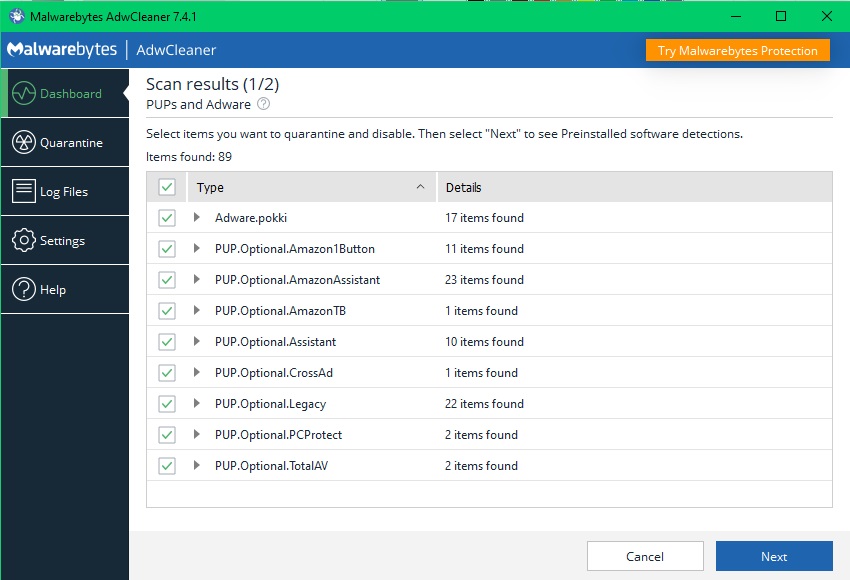
Task: Open the Quarantine section
Action: (x=65, y=143)
